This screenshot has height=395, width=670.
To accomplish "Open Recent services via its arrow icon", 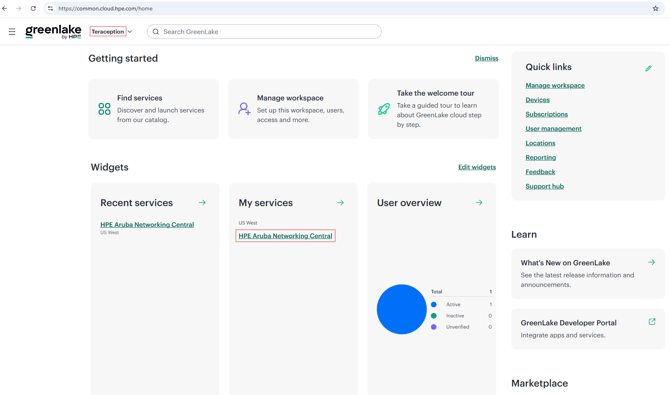I will 202,203.
